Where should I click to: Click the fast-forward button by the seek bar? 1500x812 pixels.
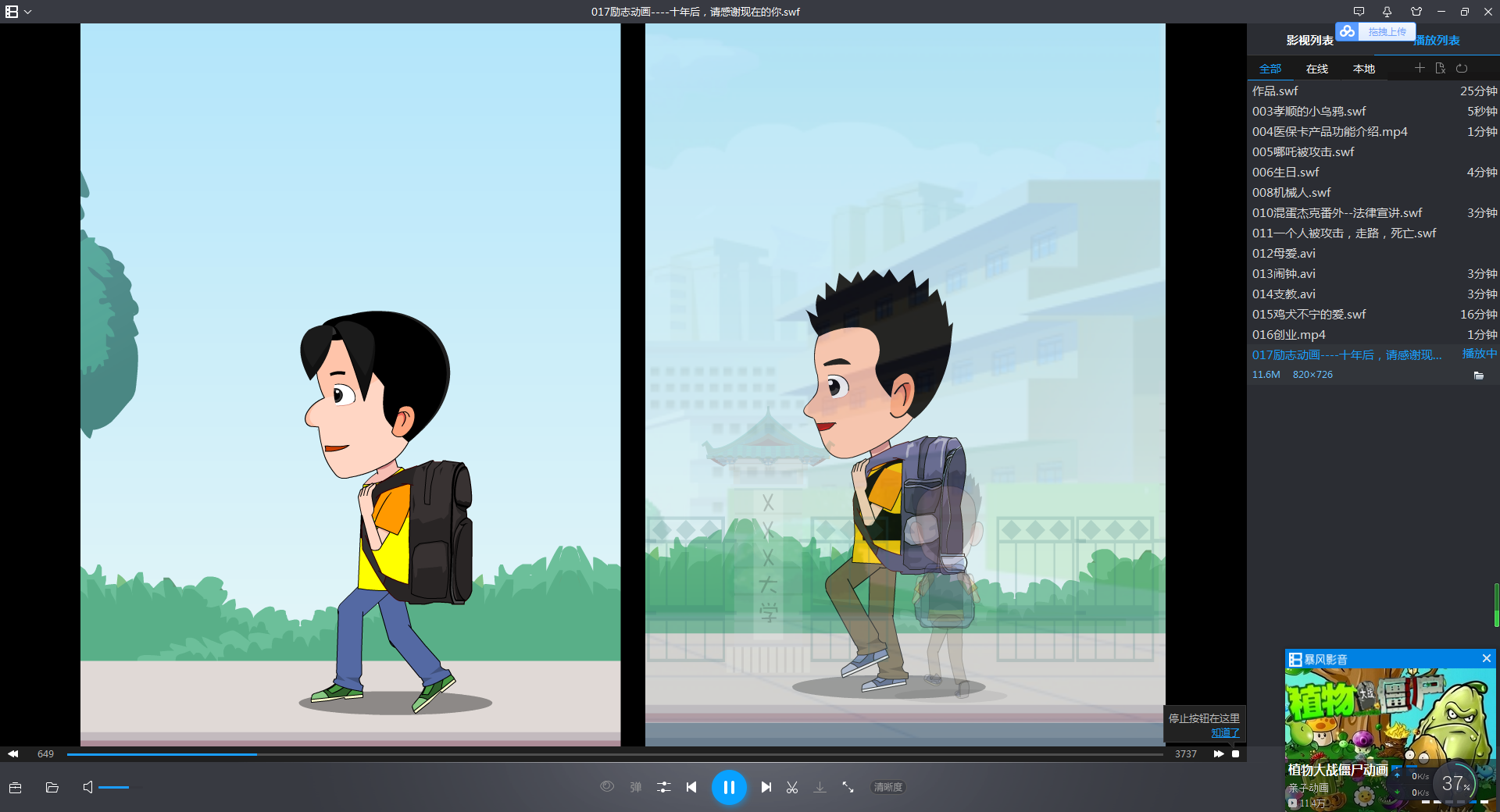tap(1219, 754)
